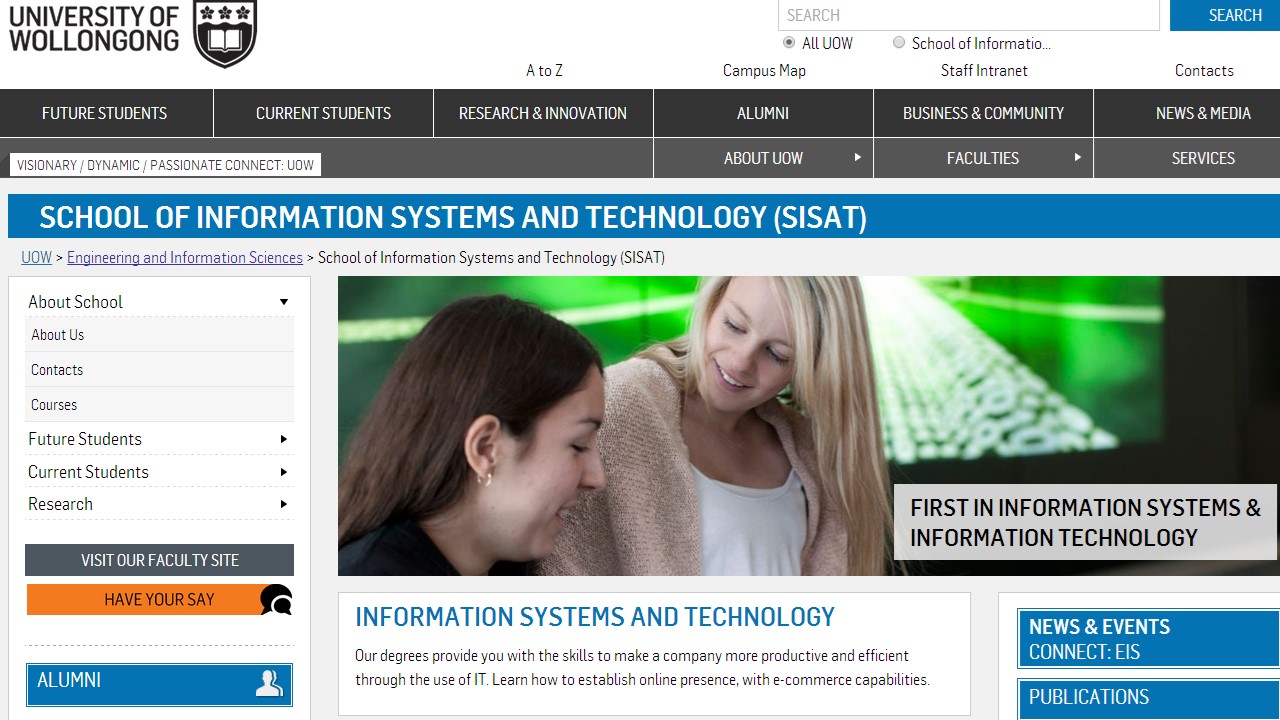Collapse the About School sidebar arrow
The width and height of the screenshot is (1280, 720).
point(284,302)
